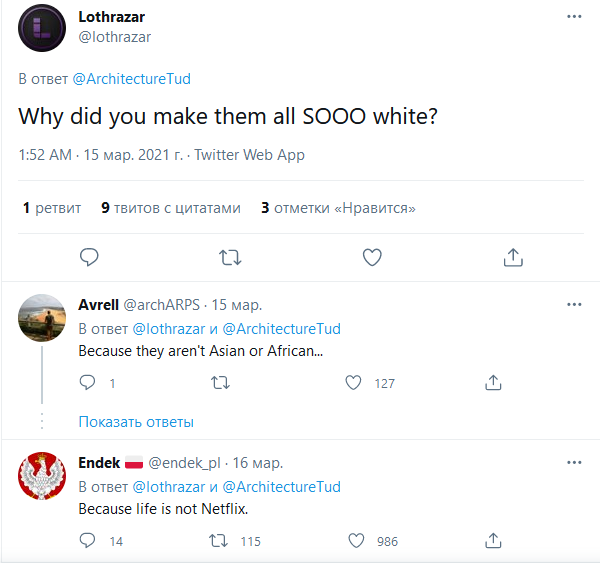Like Endek's reply with 986 likes

pyautogui.click(x=355, y=541)
